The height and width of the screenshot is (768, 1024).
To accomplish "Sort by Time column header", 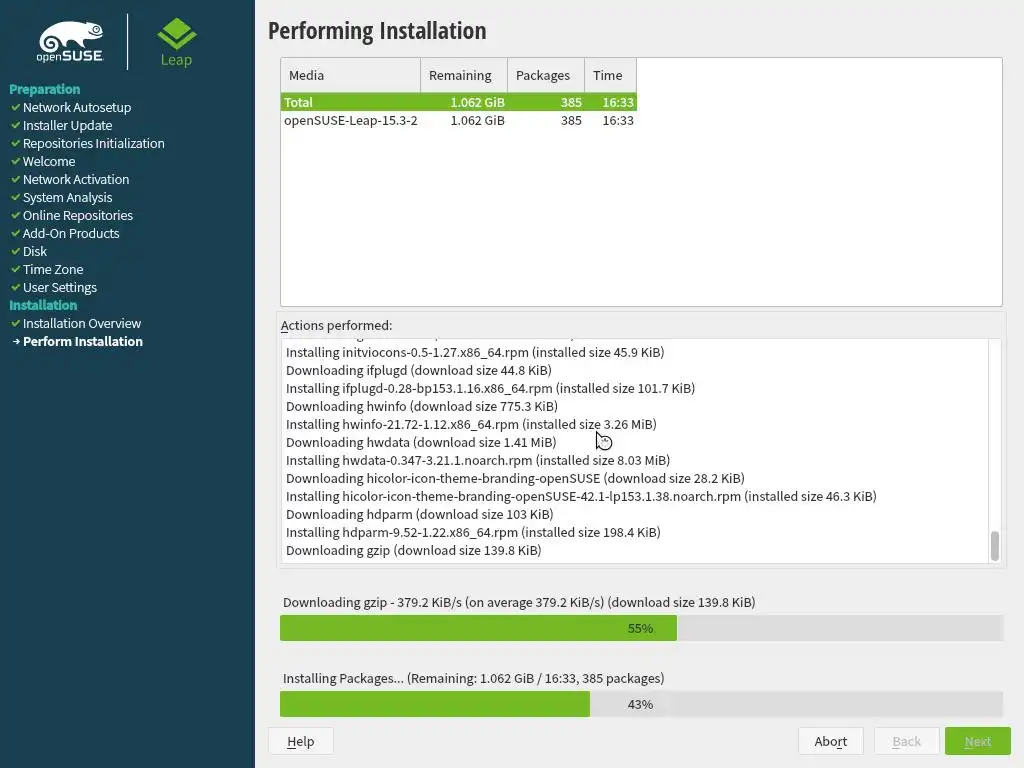I will click(611, 75).
